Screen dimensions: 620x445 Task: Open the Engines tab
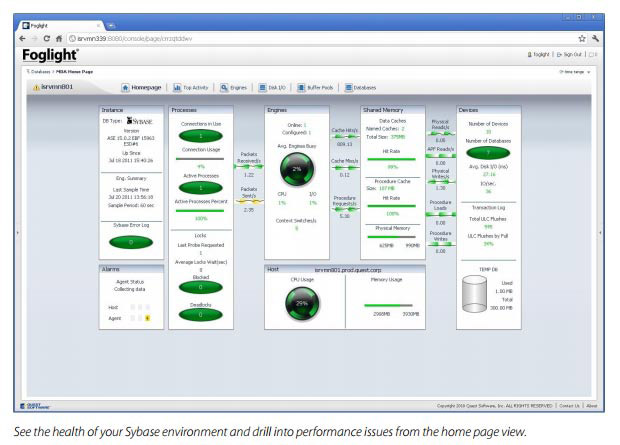(234, 87)
